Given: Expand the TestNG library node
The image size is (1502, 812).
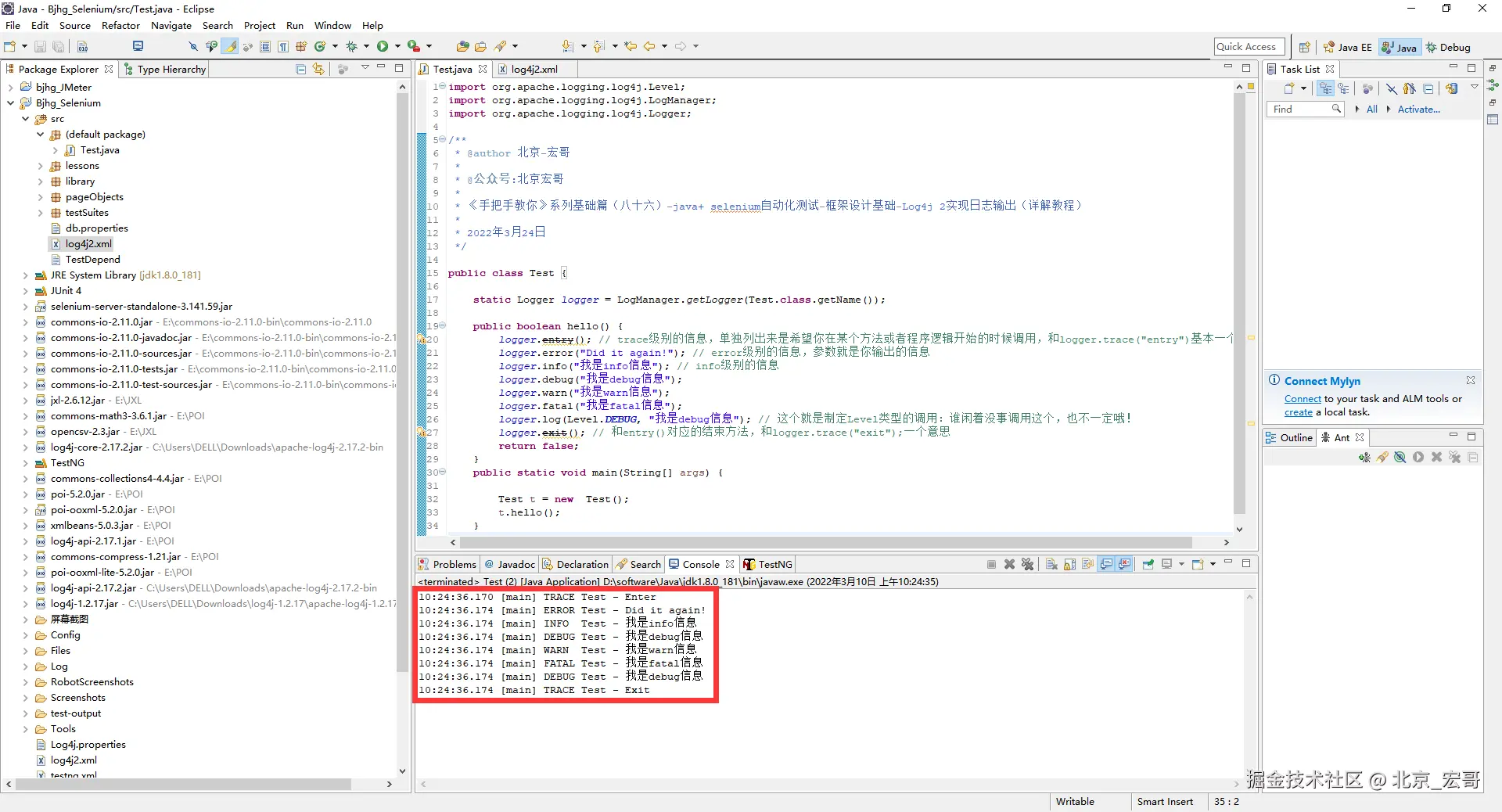Looking at the screenshot, I should 26,463.
